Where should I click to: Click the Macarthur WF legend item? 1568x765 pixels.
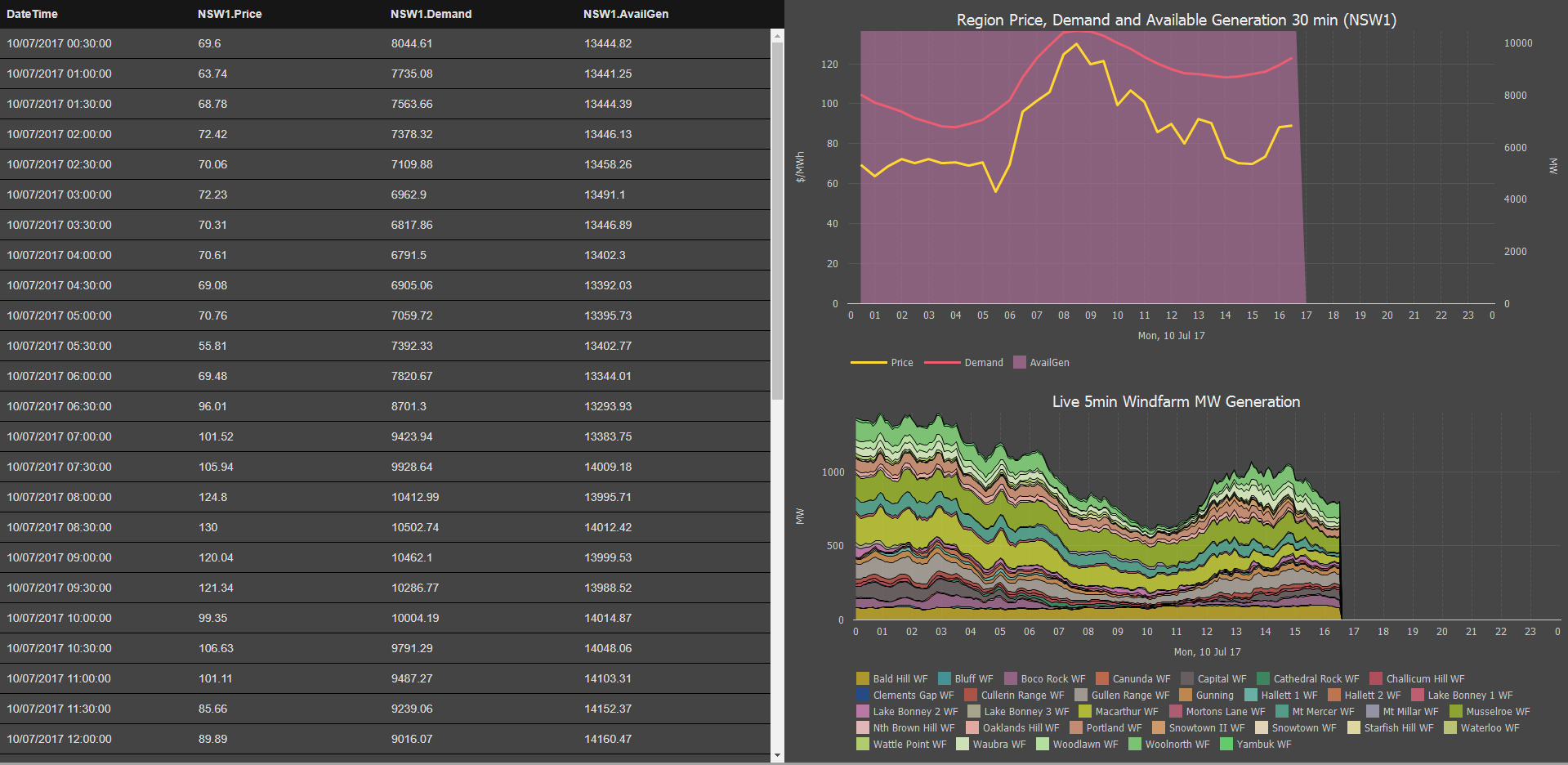point(1118,712)
